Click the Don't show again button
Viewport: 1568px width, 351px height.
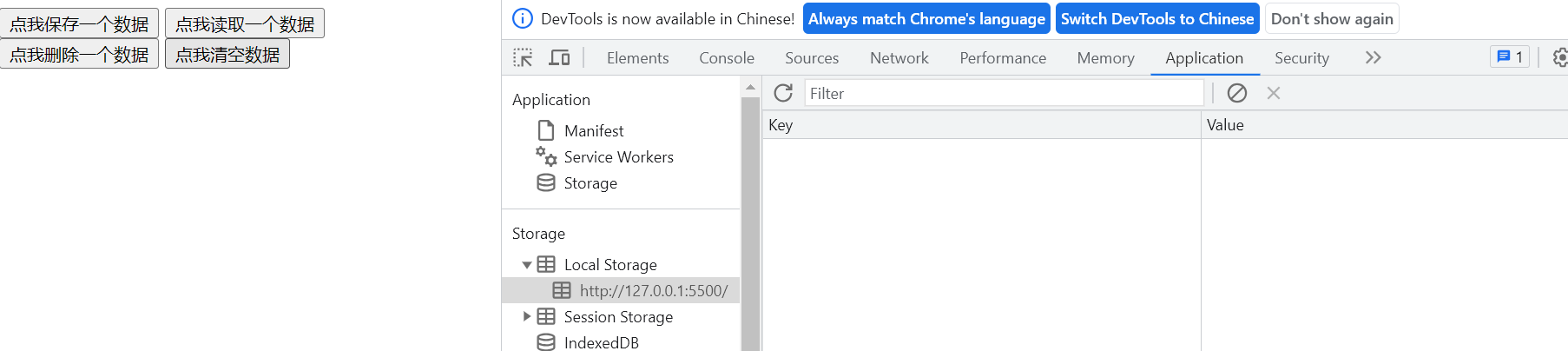pyautogui.click(x=1332, y=19)
